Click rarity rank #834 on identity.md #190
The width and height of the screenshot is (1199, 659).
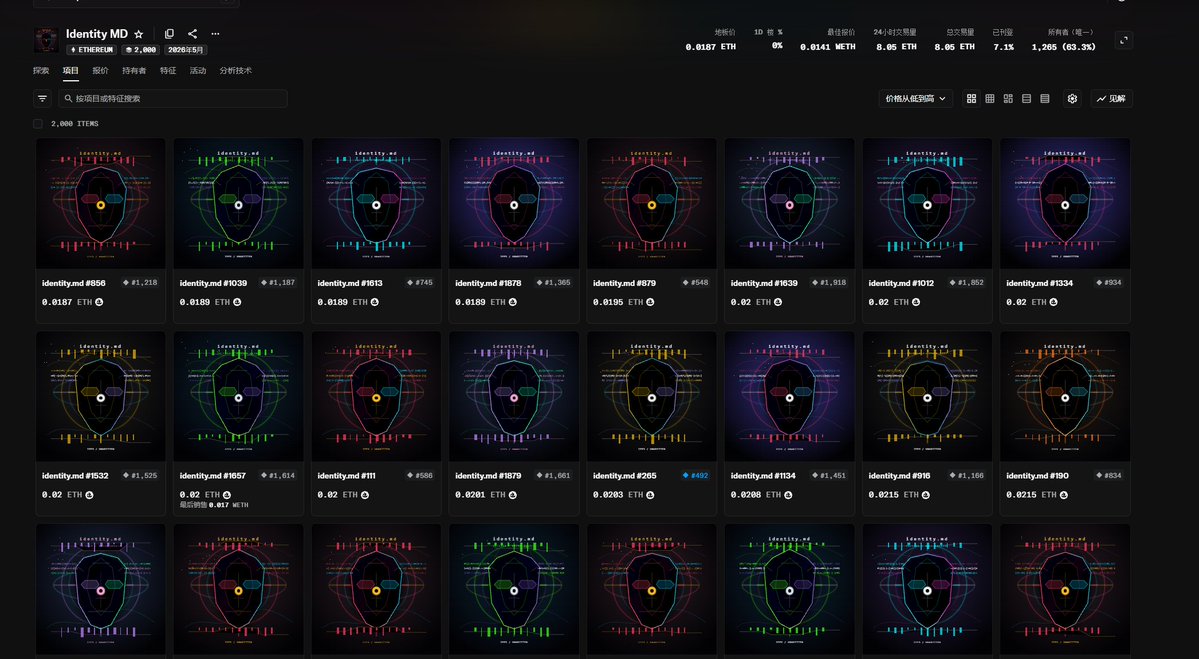coord(1109,476)
